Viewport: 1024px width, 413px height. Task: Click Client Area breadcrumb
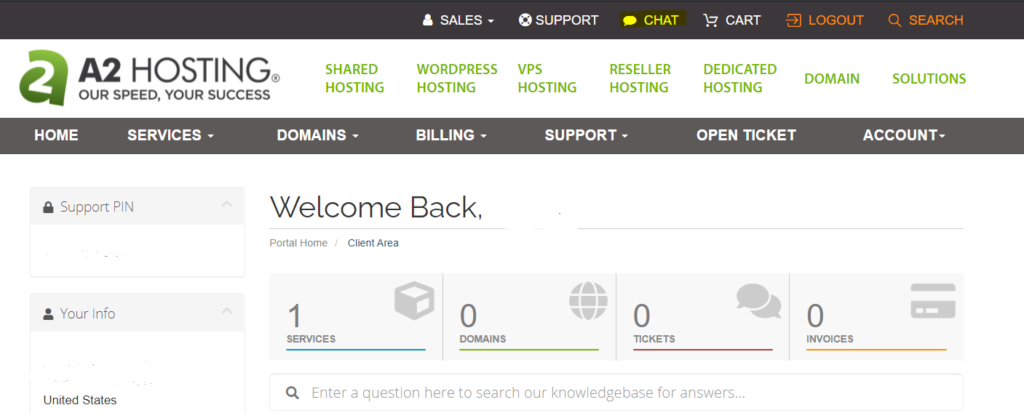pos(373,243)
